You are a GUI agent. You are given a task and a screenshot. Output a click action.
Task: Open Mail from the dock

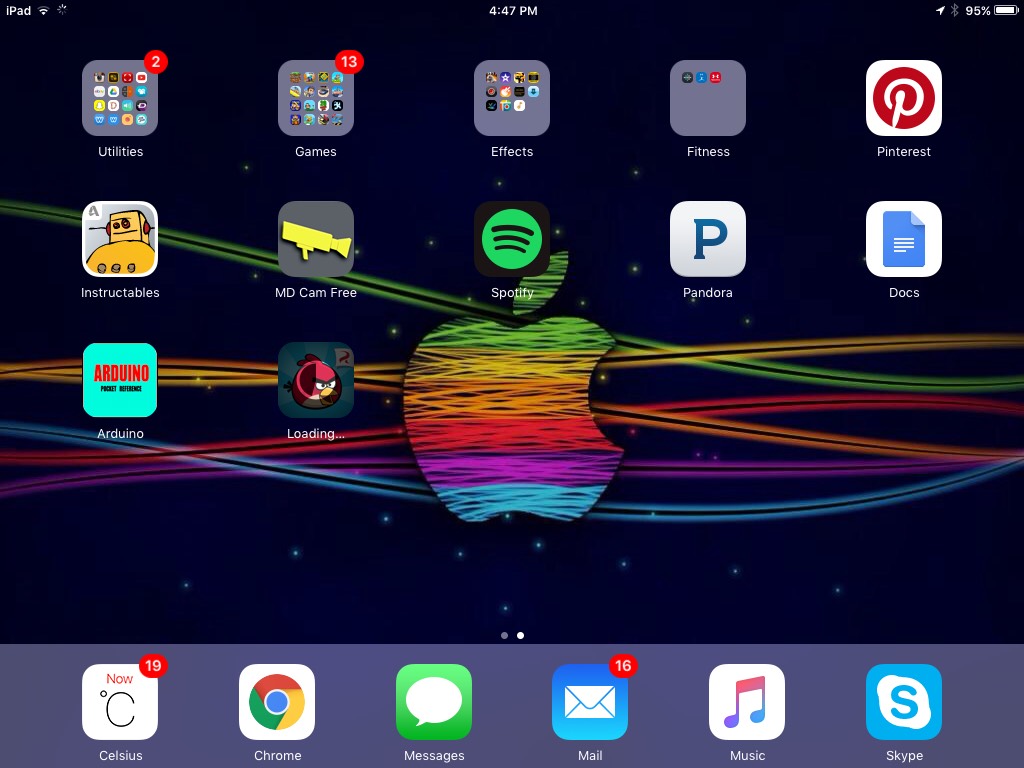(590, 702)
